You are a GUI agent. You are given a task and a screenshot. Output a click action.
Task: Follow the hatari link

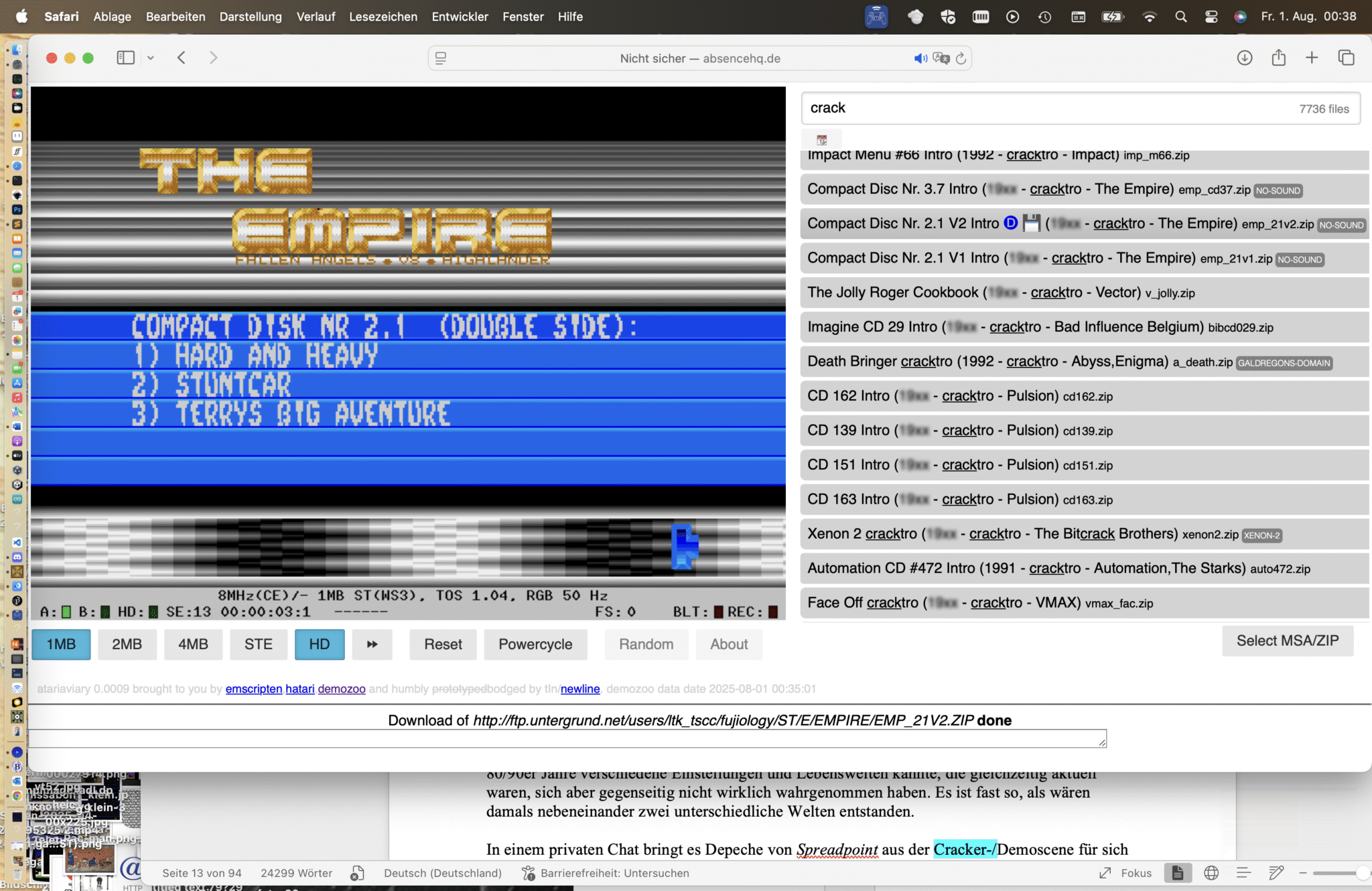click(x=299, y=689)
